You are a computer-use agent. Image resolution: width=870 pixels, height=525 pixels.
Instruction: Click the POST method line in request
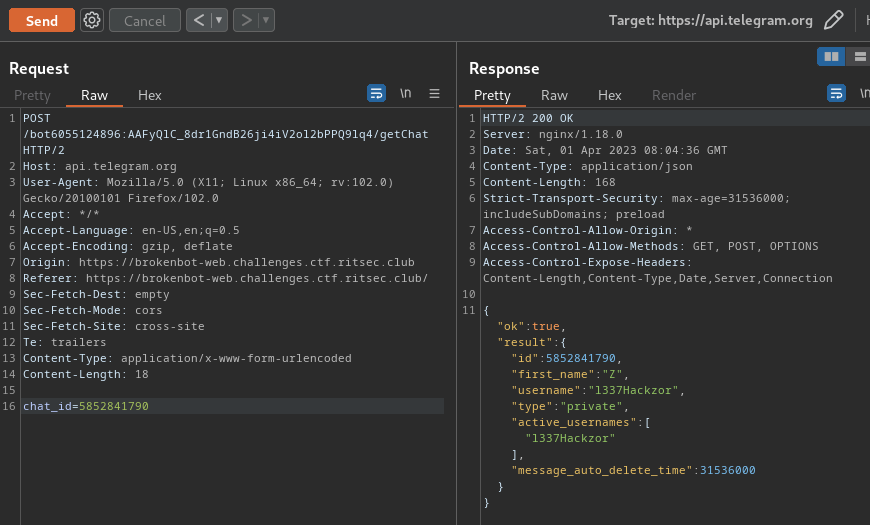coord(37,118)
